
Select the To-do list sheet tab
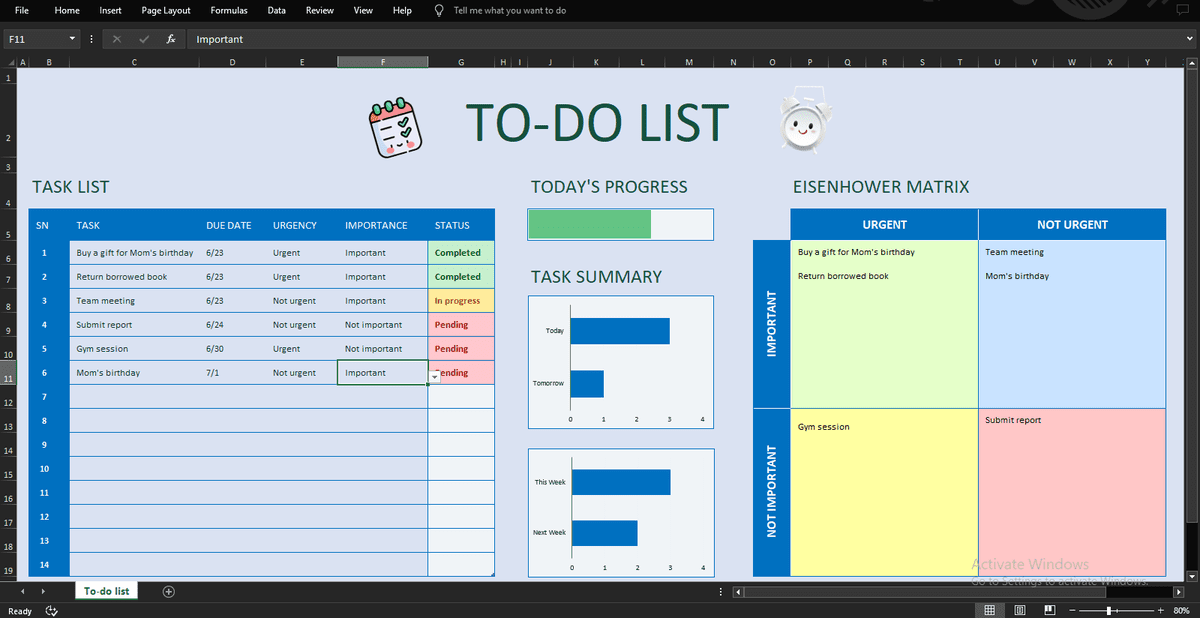[x=105, y=591]
